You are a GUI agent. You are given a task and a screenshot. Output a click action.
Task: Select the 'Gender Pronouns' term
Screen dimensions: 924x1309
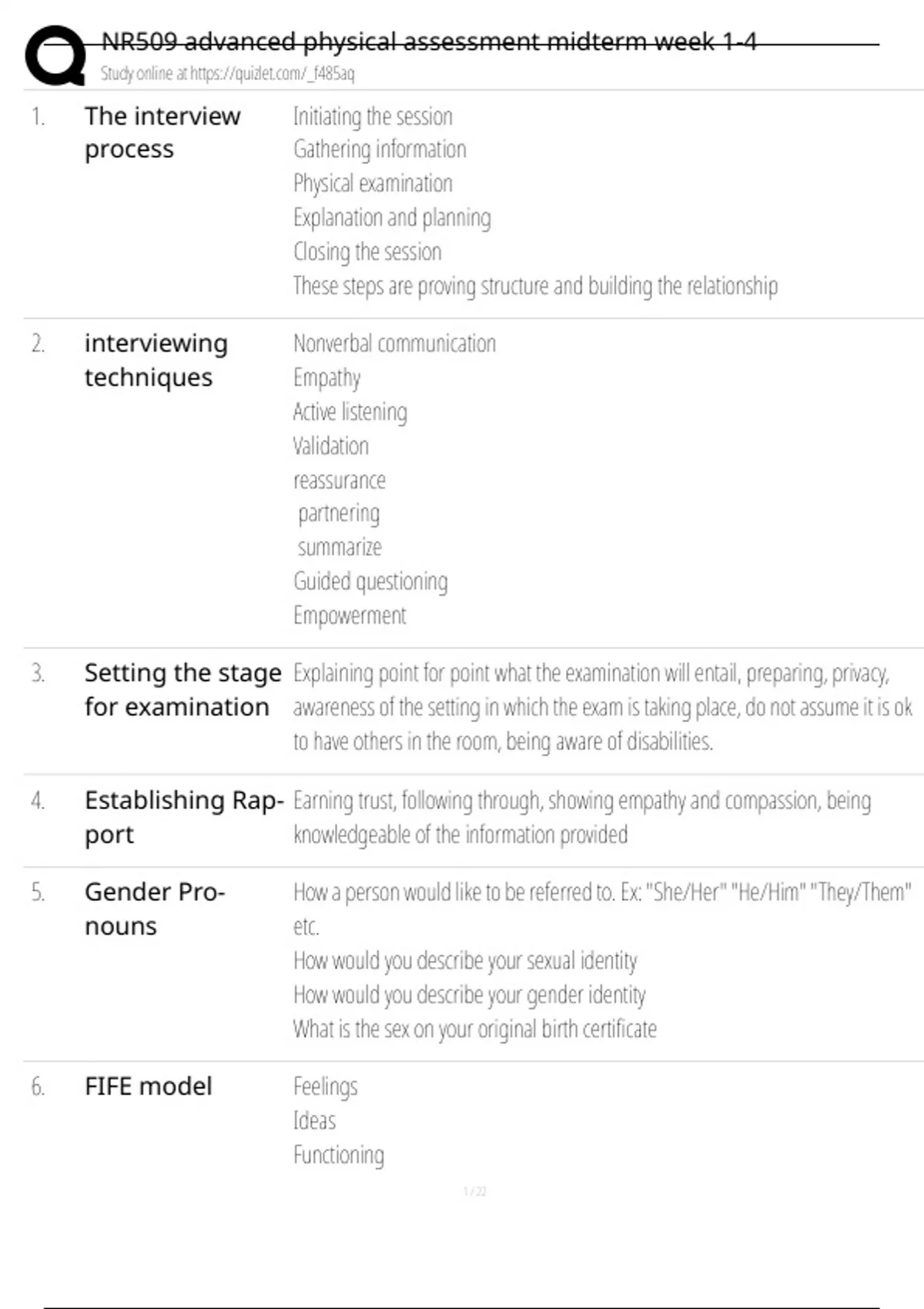154,909
